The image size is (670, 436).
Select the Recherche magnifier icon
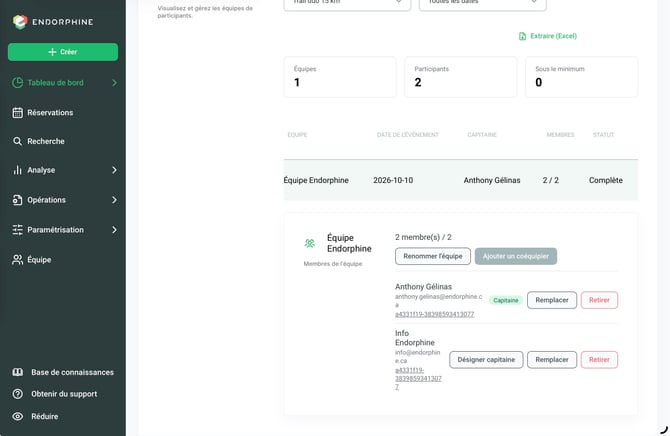coord(17,141)
